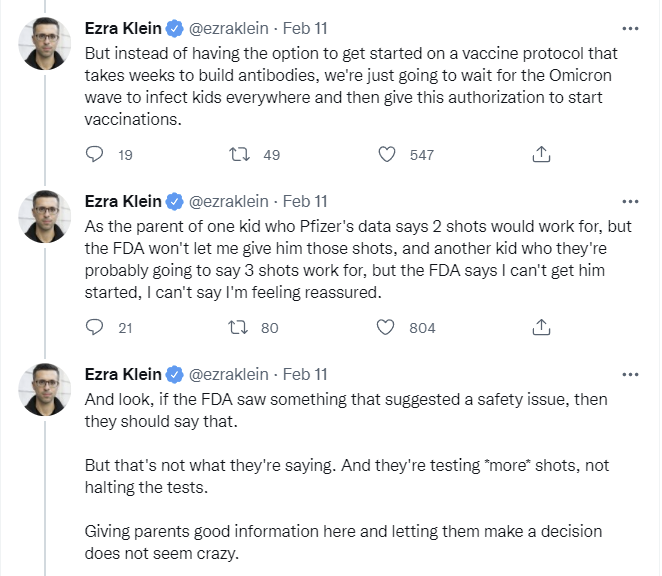Open more options on second tweet
Screen dimensions: 662x576
[x=629, y=201]
